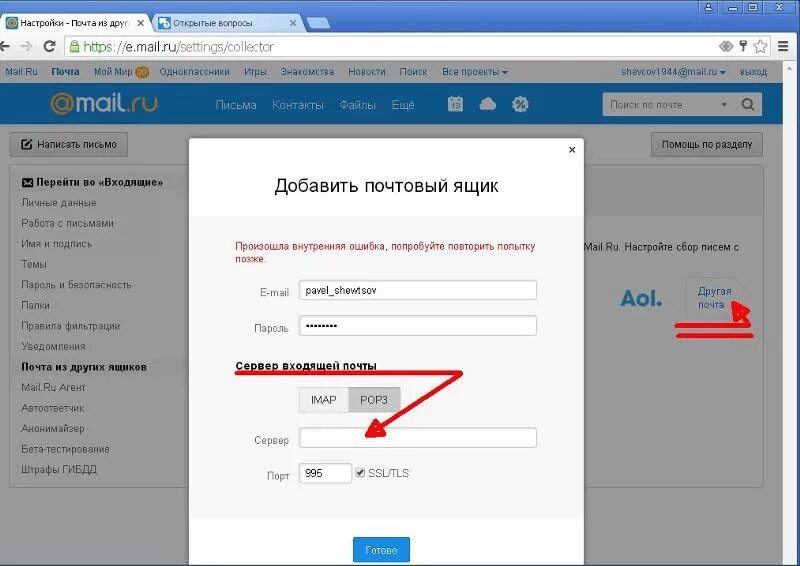This screenshot has width=800, height=566.
Task: Open Игры link
Action: coord(255,72)
